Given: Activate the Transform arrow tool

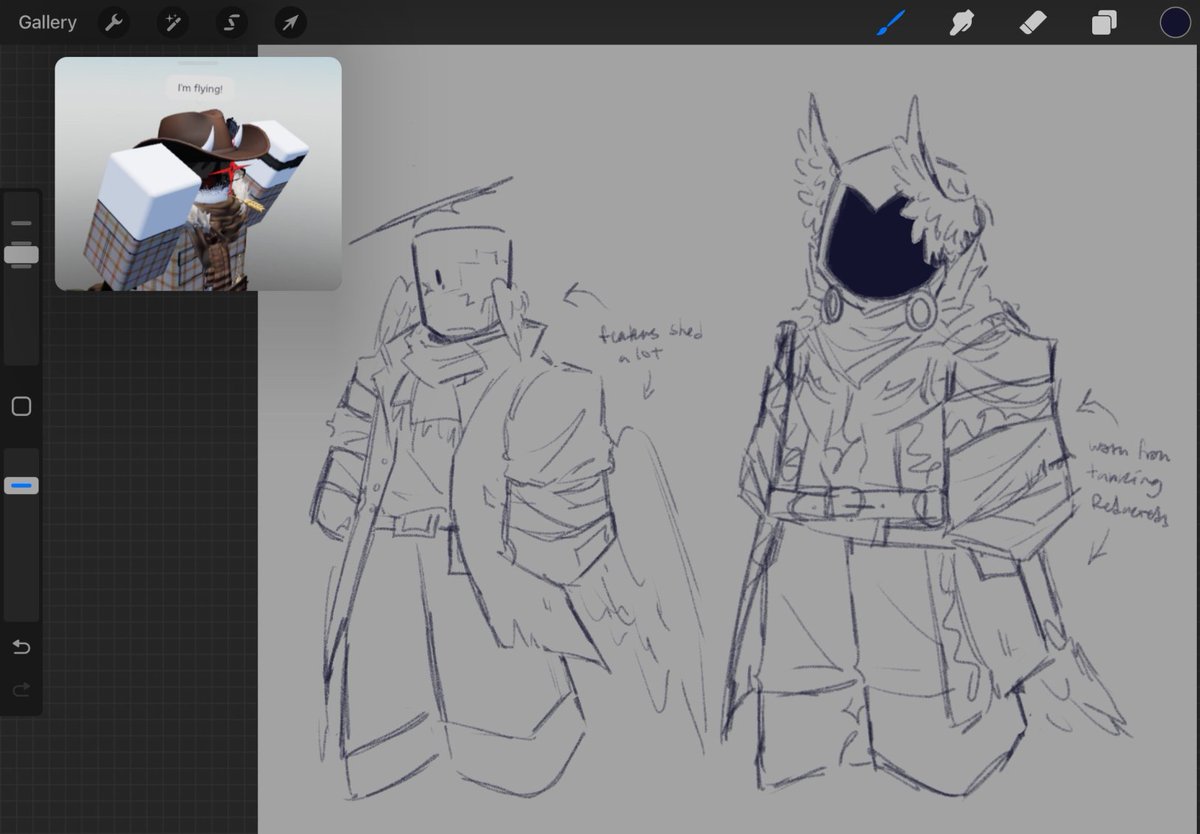Looking at the screenshot, I should pyautogui.click(x=290, y=22).
